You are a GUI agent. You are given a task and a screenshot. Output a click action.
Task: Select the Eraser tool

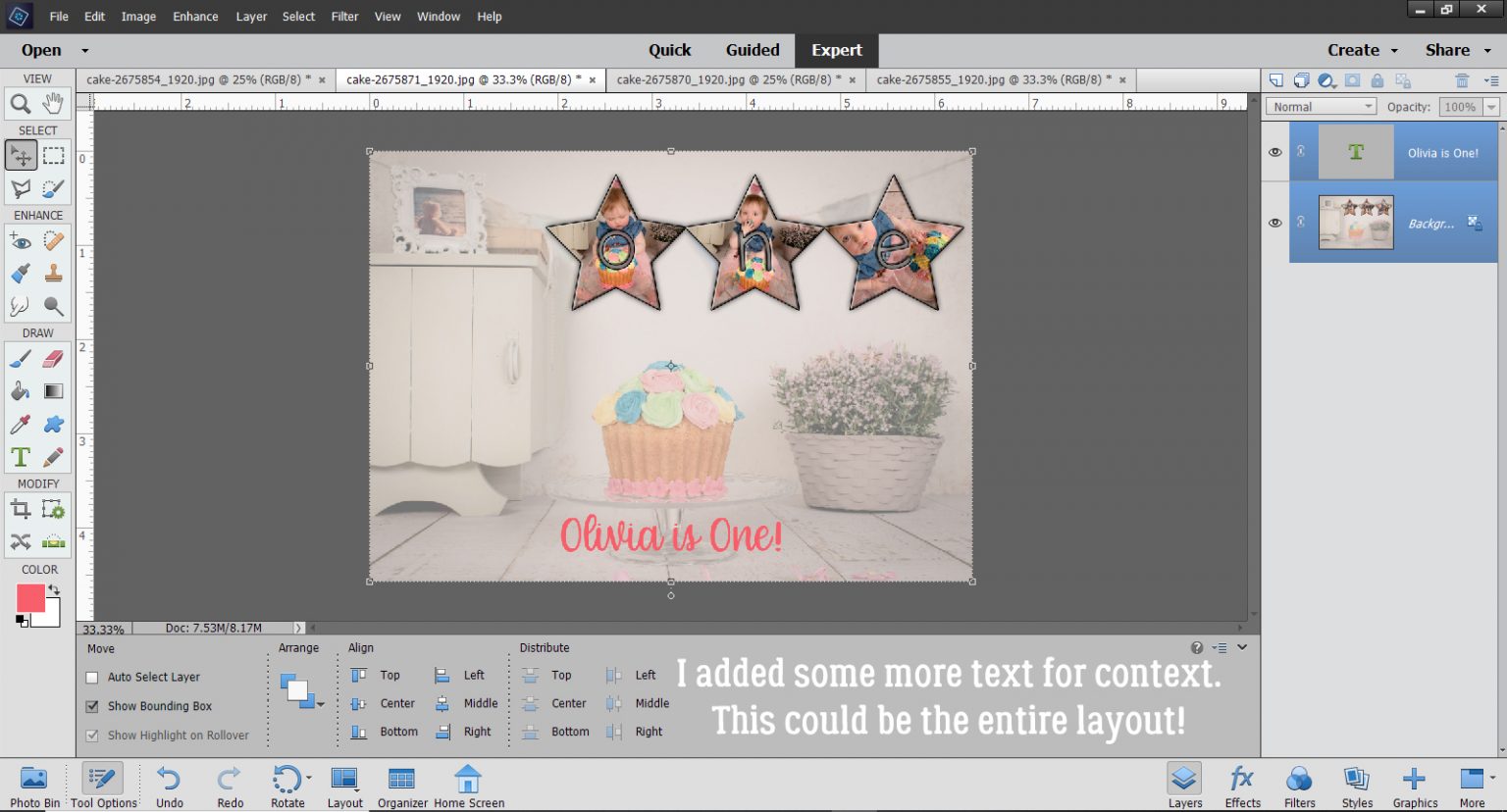pos(53,358)
